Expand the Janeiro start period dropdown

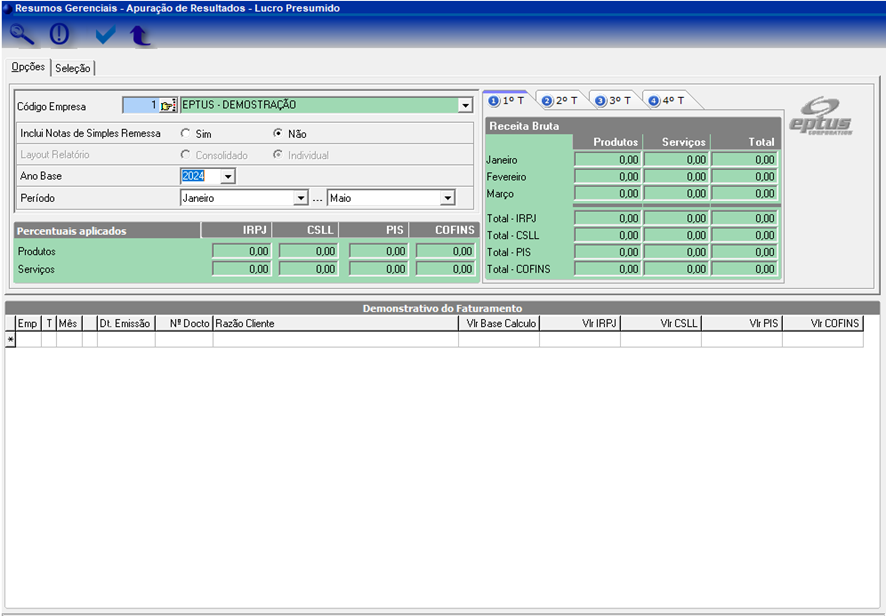point(300,199)
